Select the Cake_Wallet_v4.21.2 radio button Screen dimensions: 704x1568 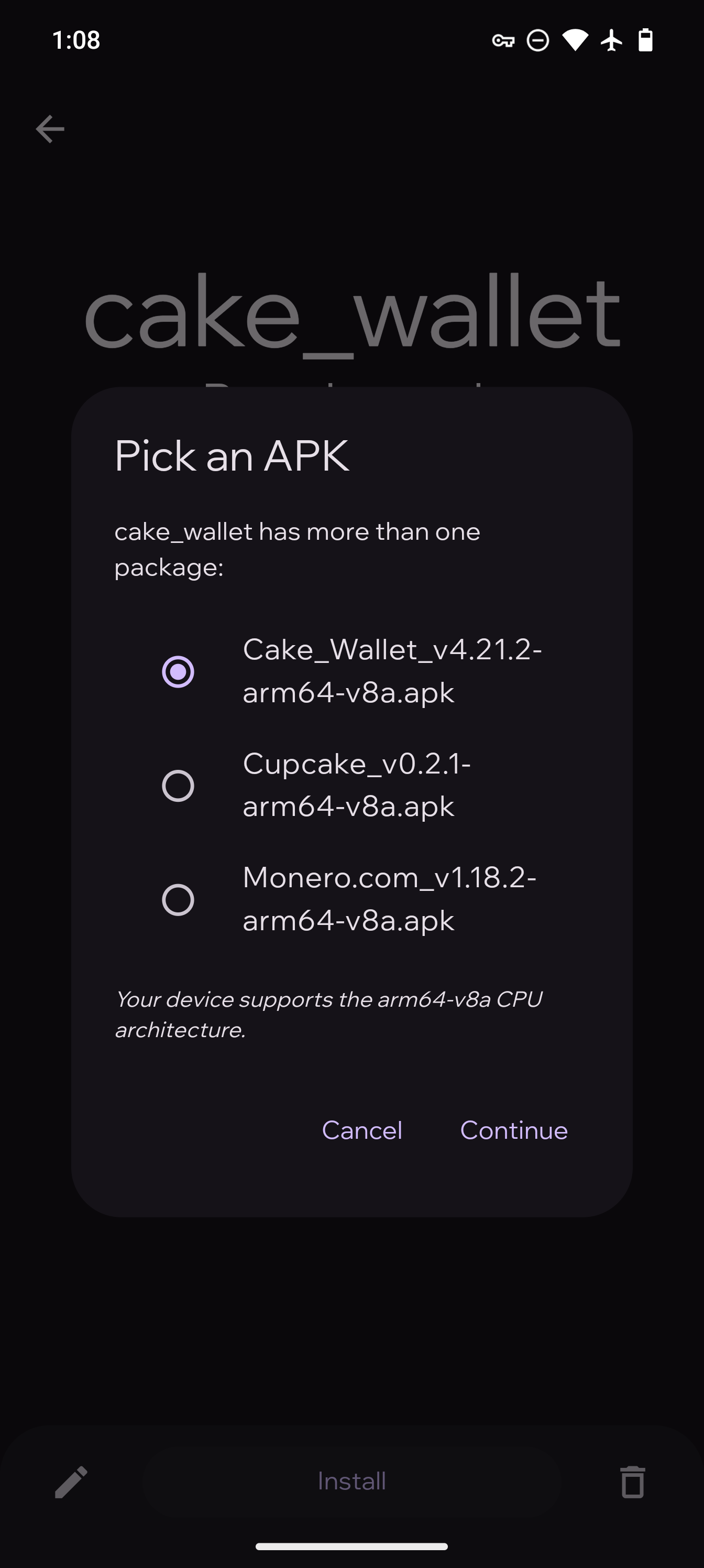click(178, 671)
